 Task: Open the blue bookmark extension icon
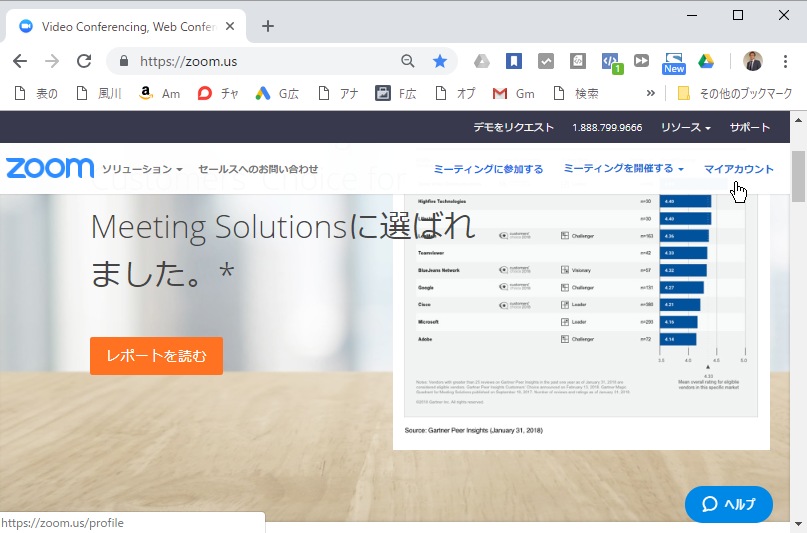[x=514, y=61]
